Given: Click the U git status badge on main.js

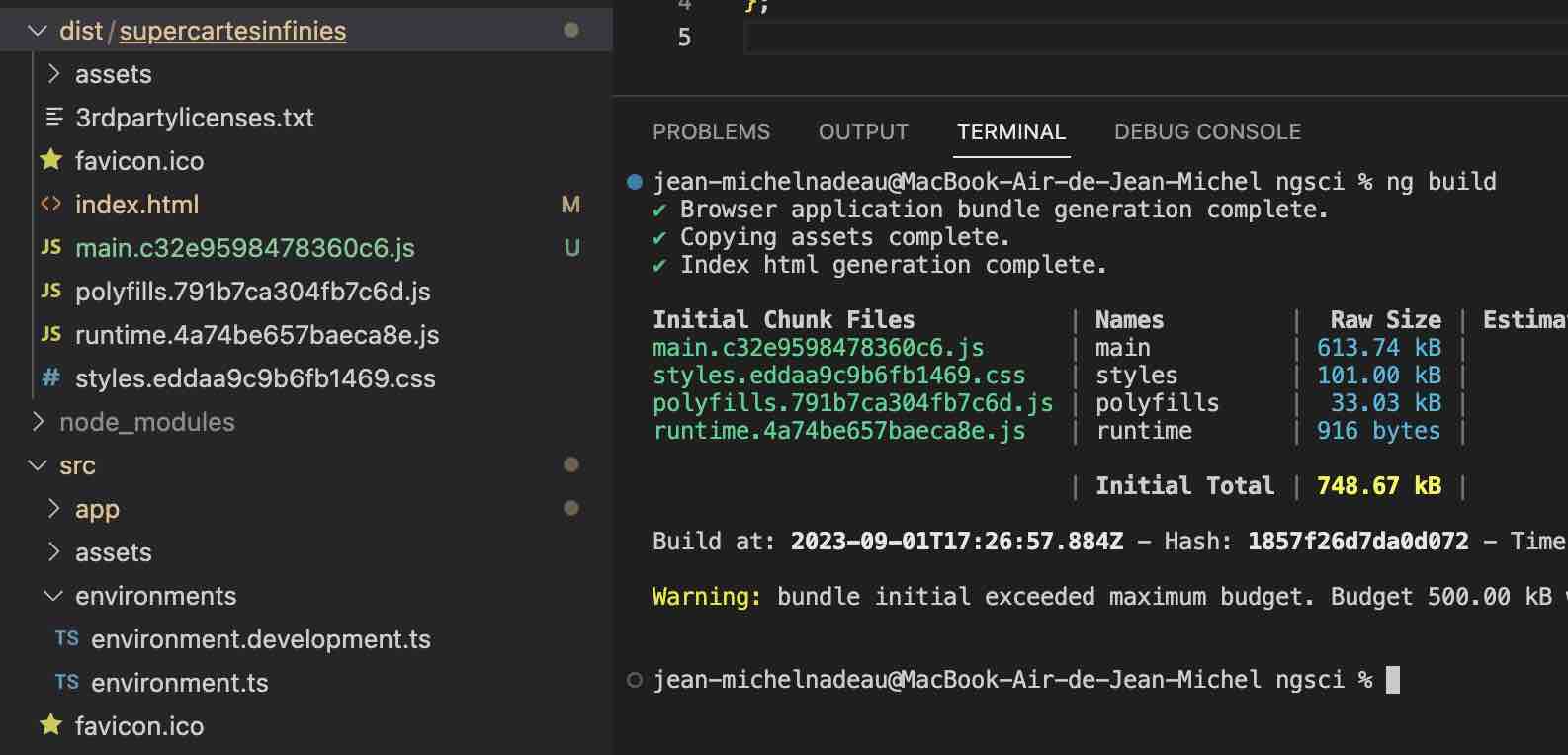Looking at the screenshot, I should [571, 248].
